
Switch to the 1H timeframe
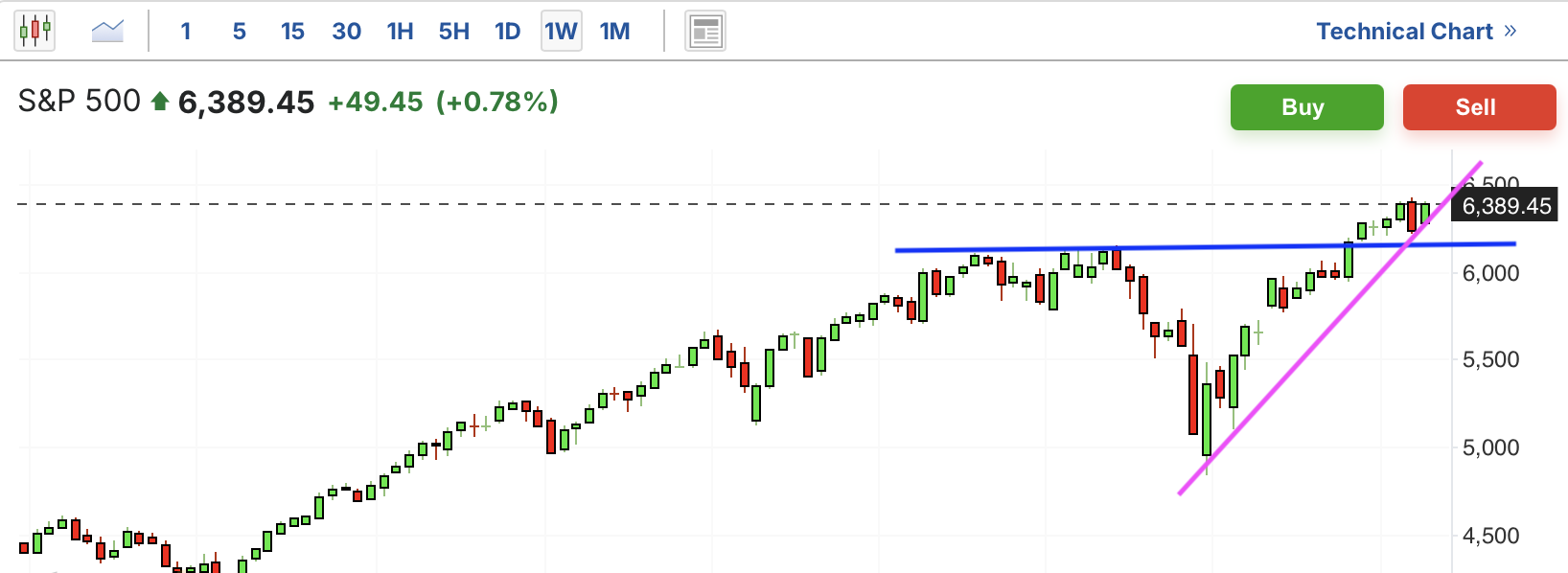tap(401, 32)
